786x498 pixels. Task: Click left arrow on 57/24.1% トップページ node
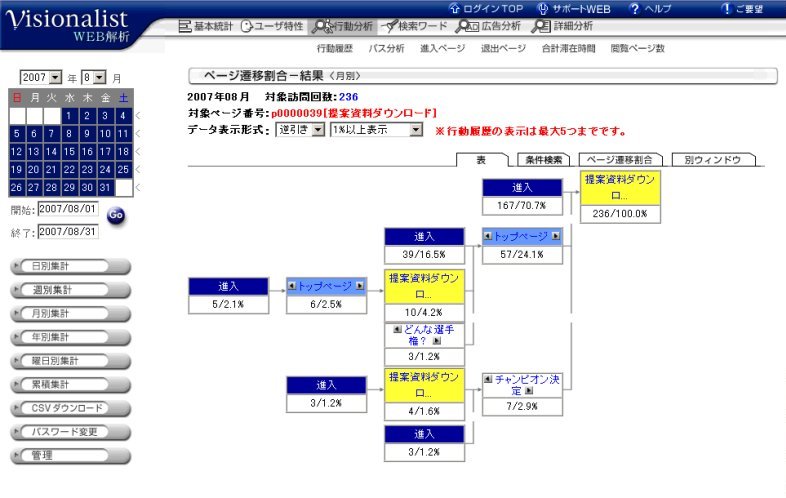(488, 236)
